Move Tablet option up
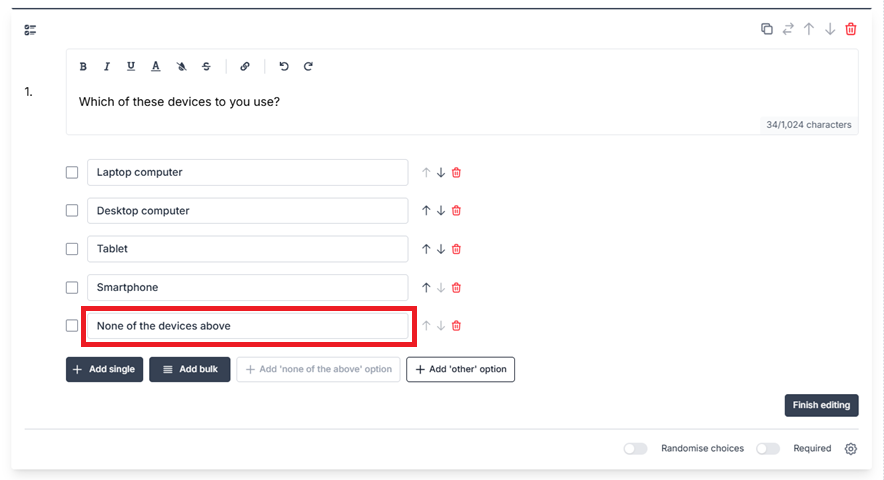 [426, 249]
